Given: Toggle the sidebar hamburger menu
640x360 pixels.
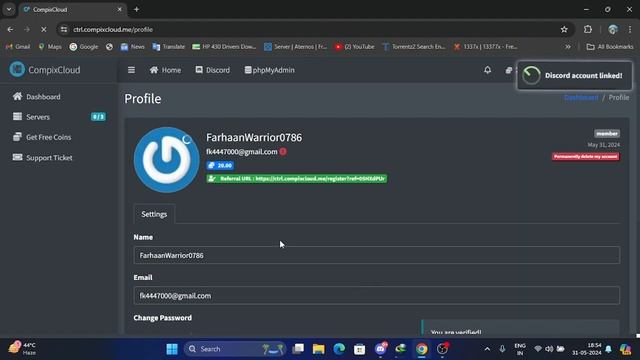Looking at the screenshot, I should tap(131, 70).
